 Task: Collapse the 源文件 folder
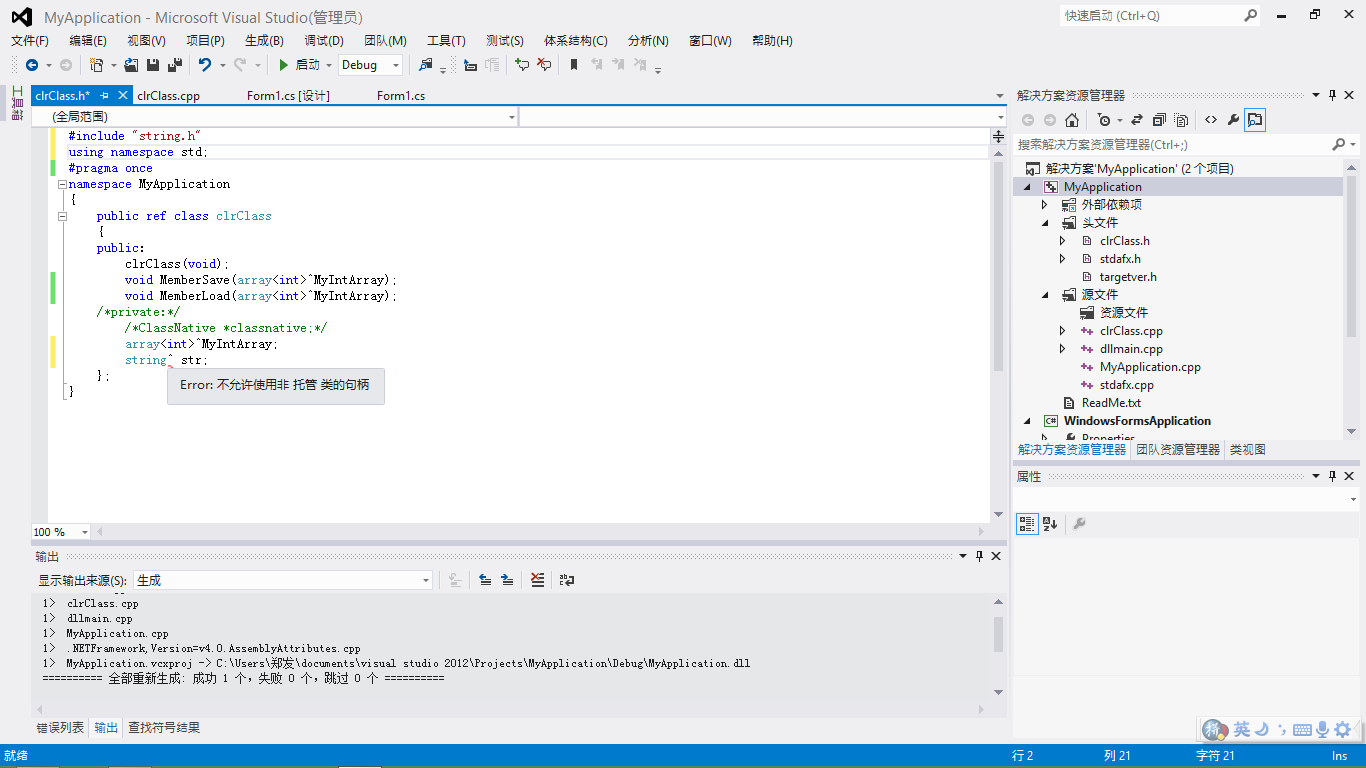pyautogui.click(x=1045, y=295)
